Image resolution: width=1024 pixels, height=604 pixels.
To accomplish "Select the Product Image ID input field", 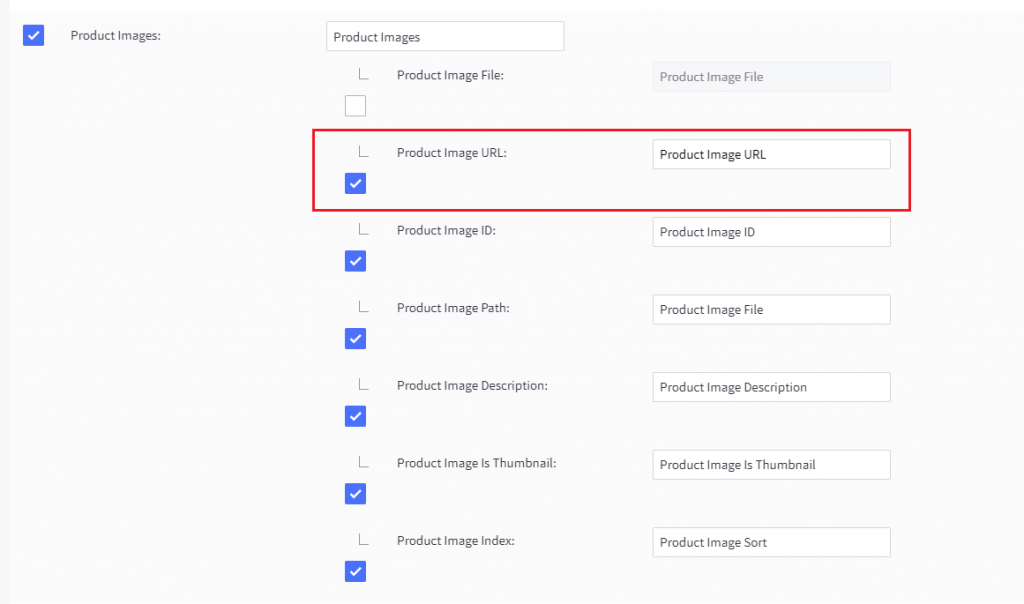I will pos(770,231).
